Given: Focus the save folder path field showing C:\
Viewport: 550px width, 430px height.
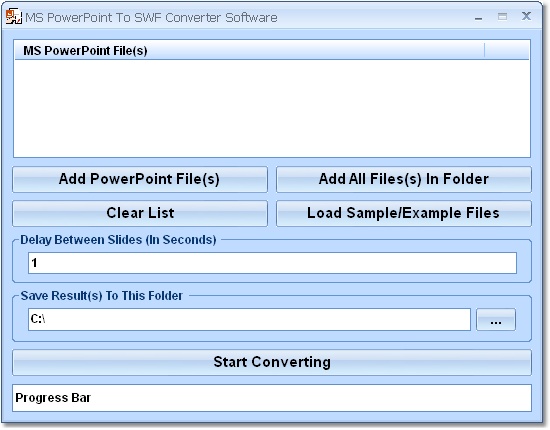Looking at the screenshot, I should click(249, 320).
